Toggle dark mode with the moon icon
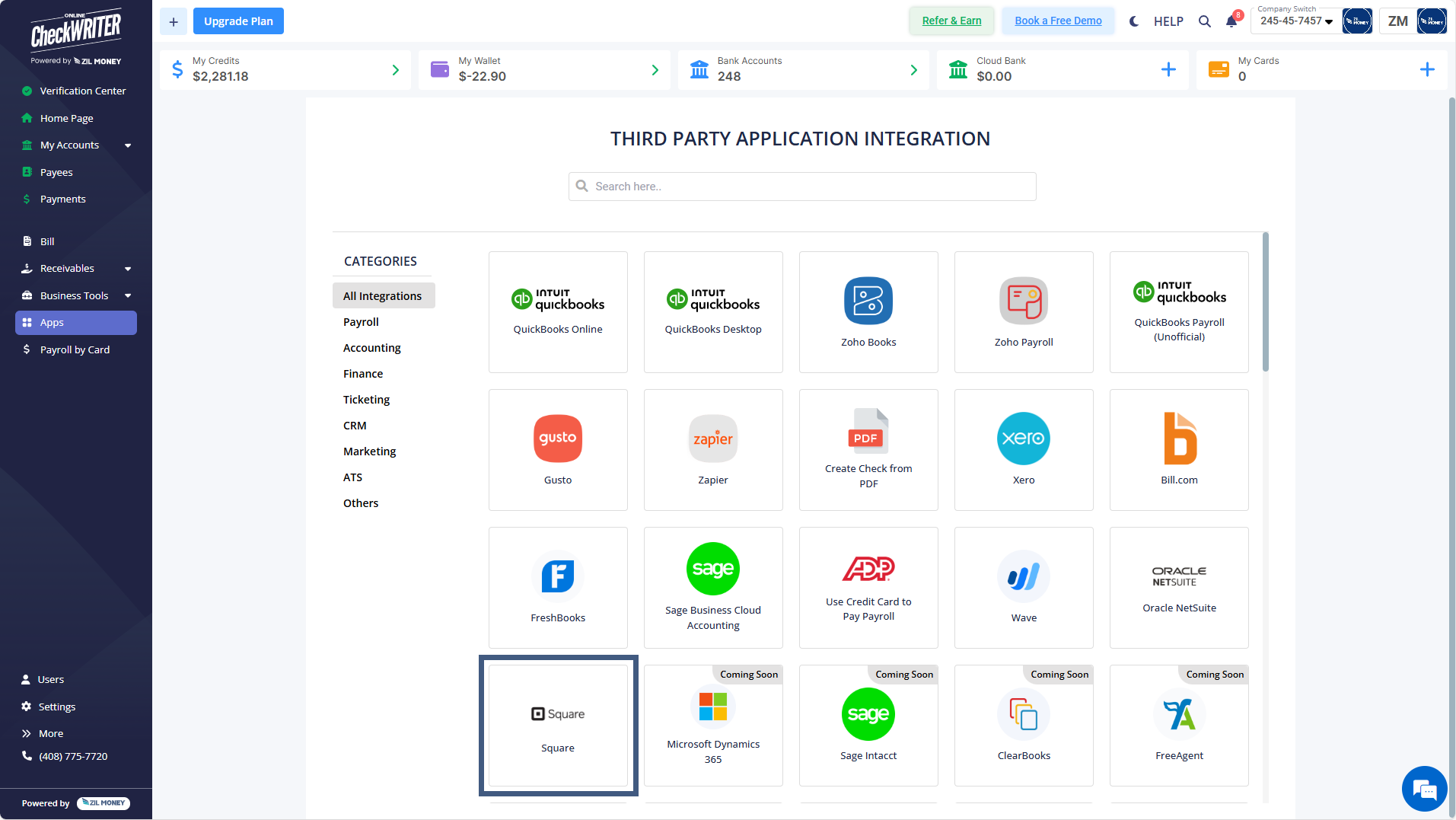This screenshot has width=1456, height=820. click(1133, 21)
